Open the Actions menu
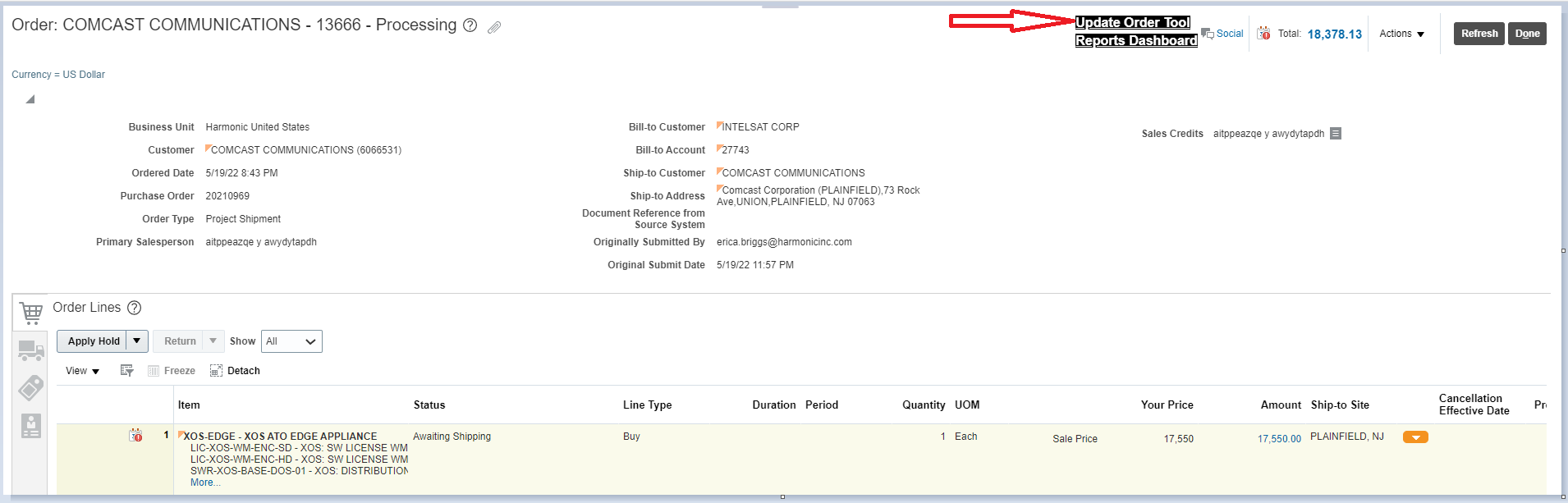This screenshot has height=503, width=1568. [1401, 34]
